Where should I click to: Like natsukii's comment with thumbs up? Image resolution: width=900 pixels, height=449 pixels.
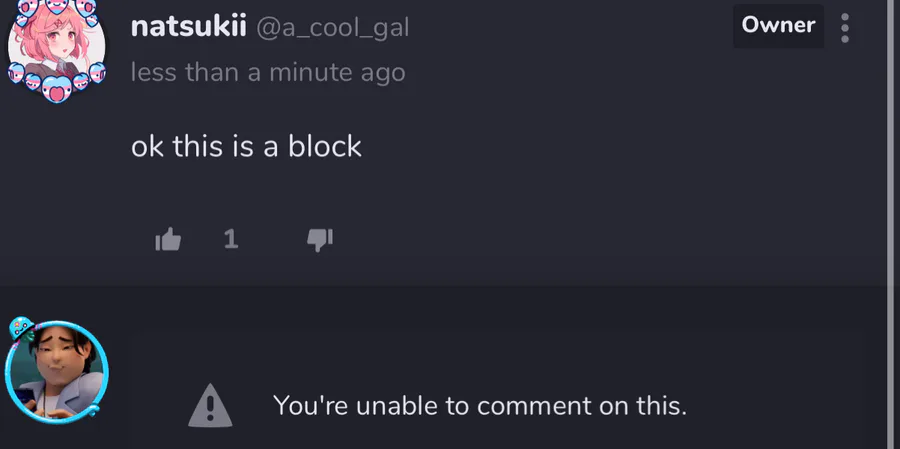168,239
